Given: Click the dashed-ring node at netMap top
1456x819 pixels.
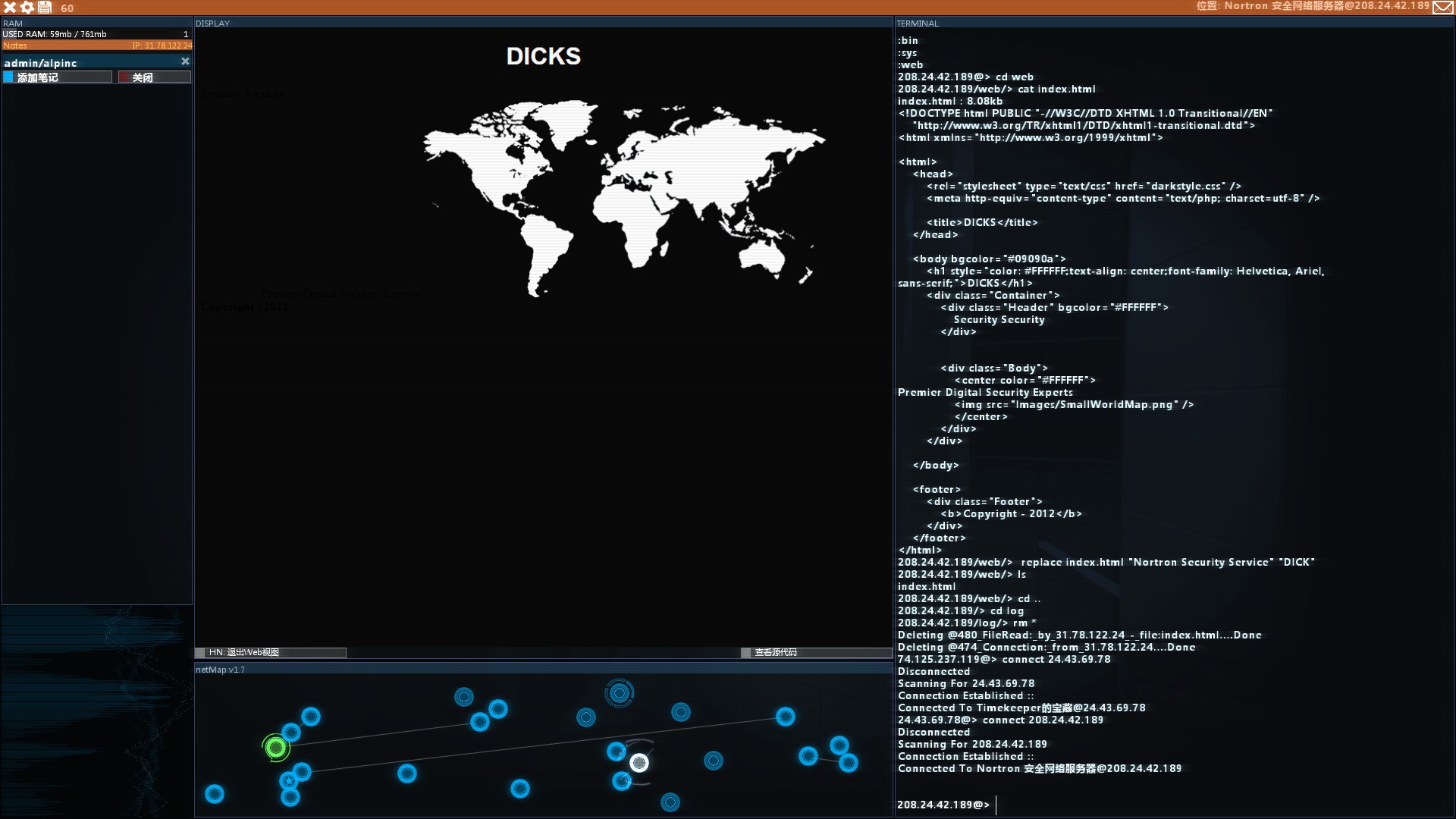Looking at the screenshot, I should click(x=620, y=692).
